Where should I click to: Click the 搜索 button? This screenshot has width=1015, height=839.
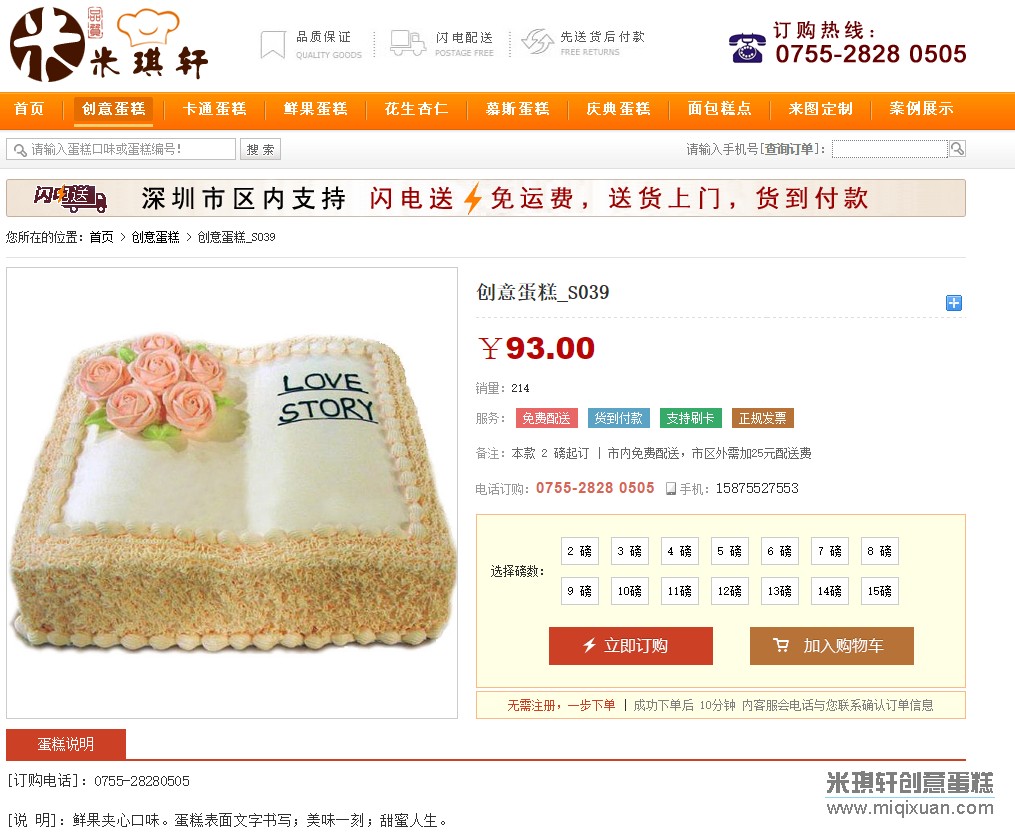[x=260, y=150]
